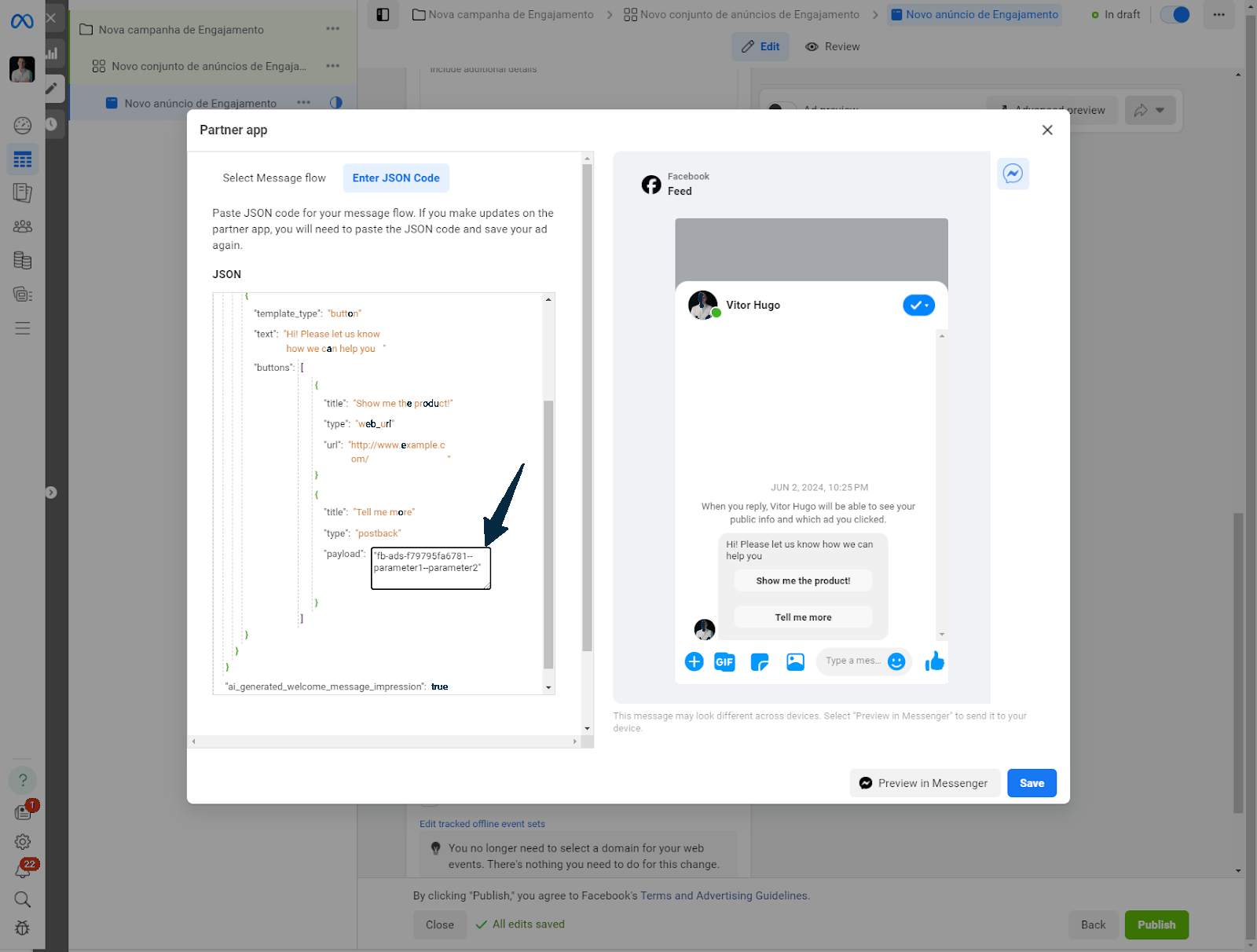Open the checkmark dropdown beside Vitor Hugo
Screen dimensions: 1257x952
pos(918,305)
